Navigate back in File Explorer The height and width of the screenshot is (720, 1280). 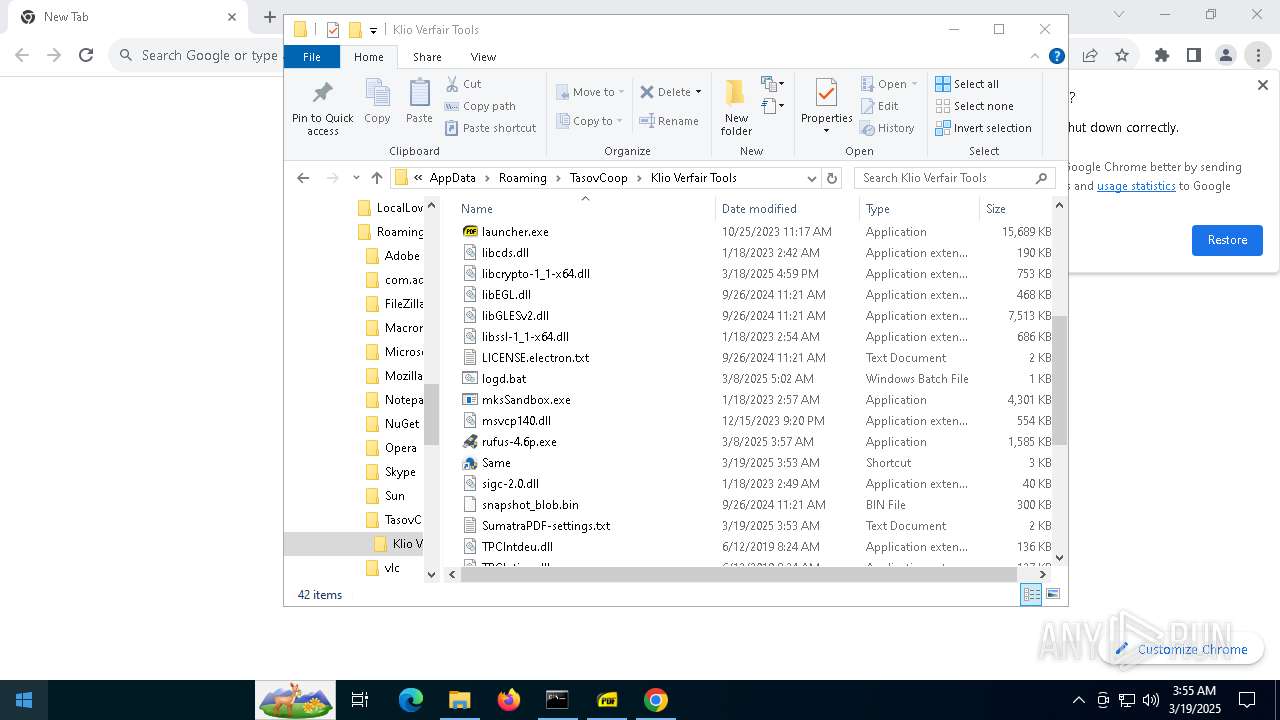point(303,178)
